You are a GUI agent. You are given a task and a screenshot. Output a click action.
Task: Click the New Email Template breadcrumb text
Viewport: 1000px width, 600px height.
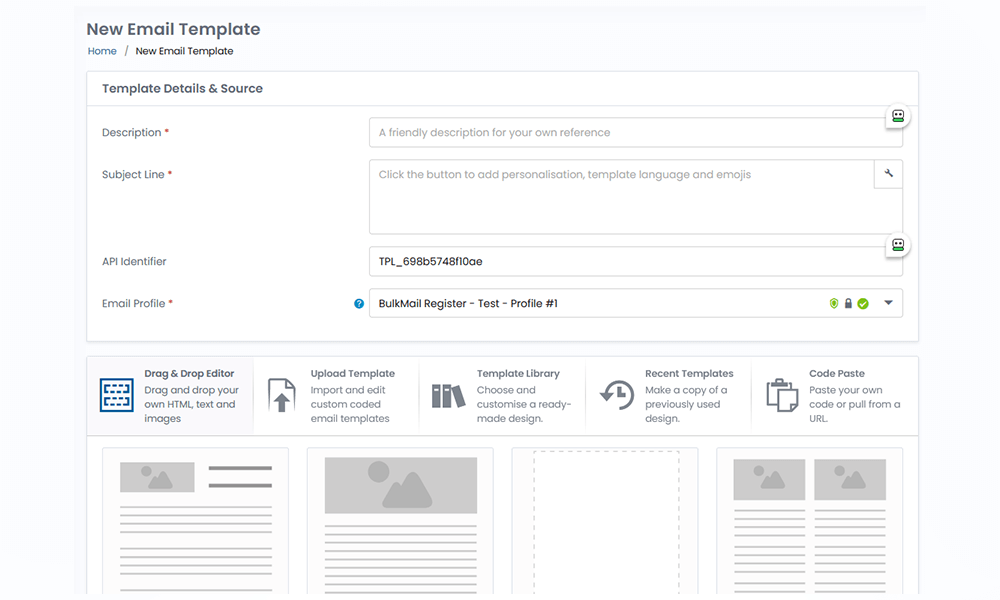pos(184,51)
